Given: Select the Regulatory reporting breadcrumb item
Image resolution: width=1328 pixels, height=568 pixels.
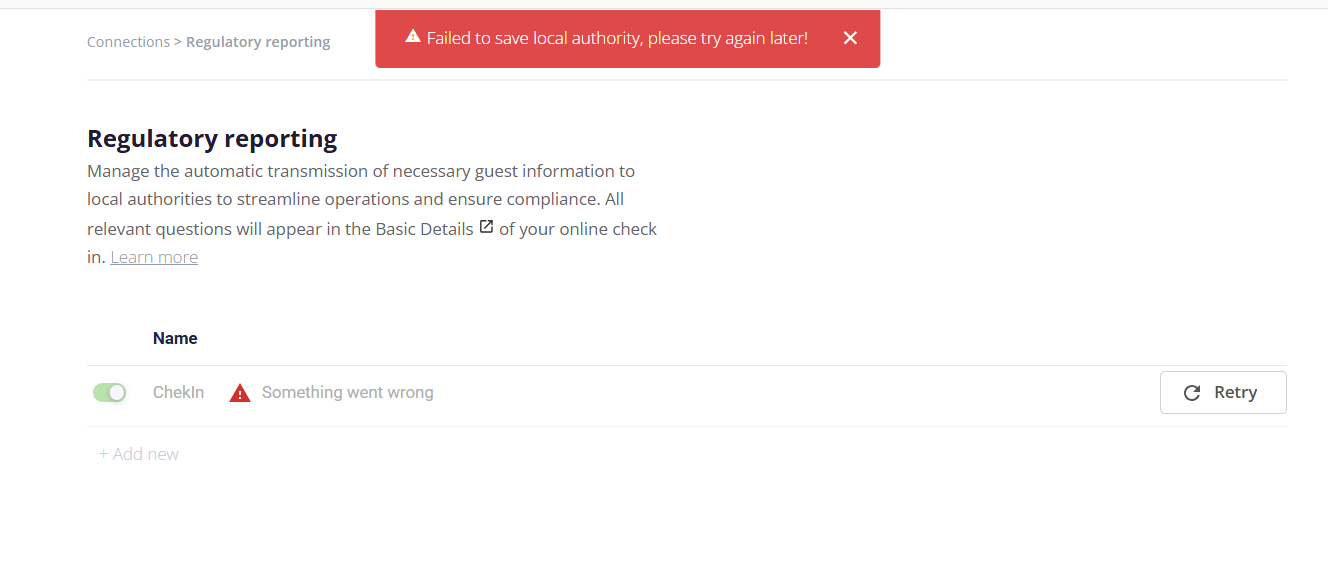Looking at the screenshot, I should coord(258,42).
